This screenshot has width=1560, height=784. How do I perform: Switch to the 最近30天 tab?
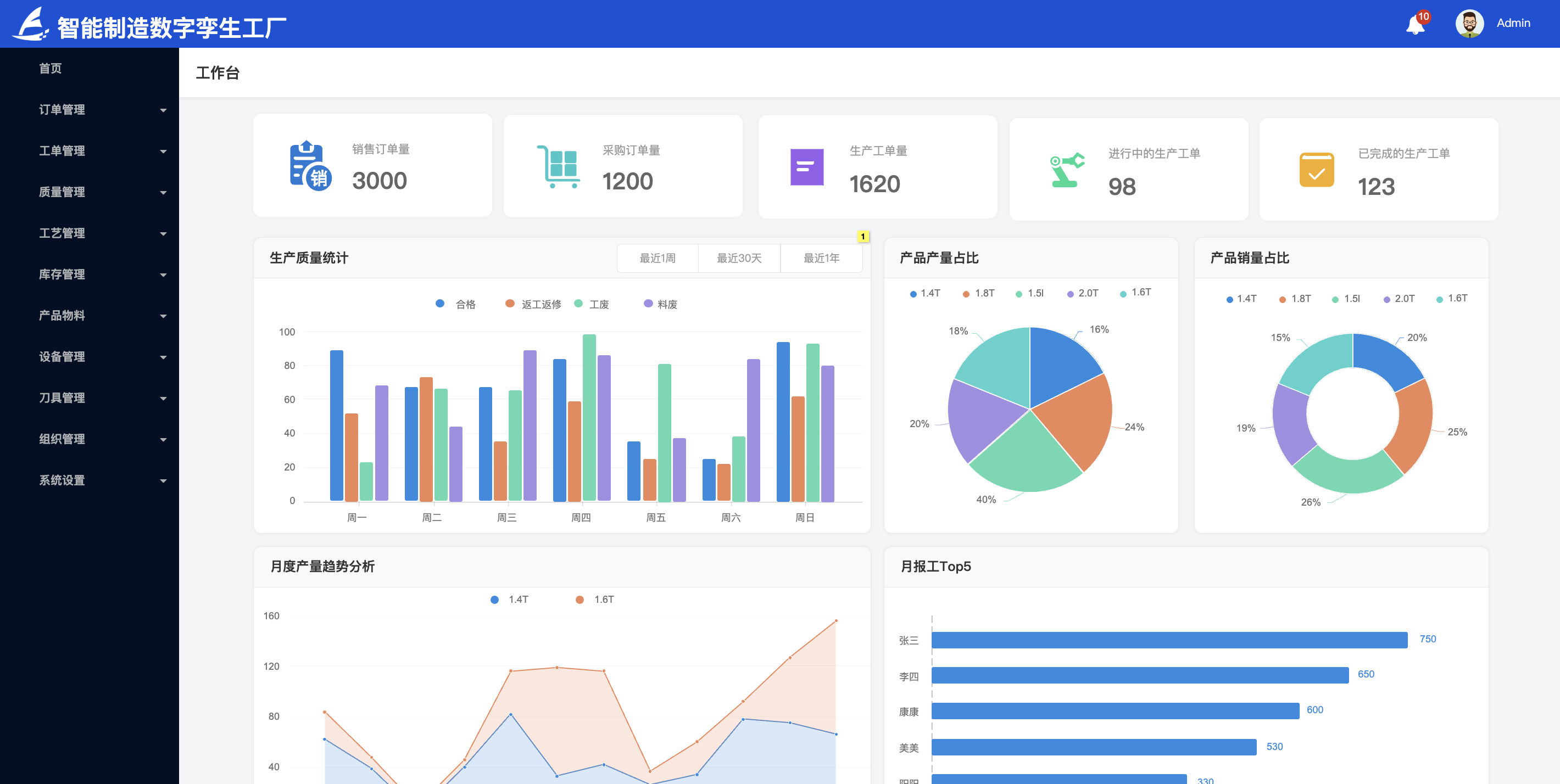(739, 259)
